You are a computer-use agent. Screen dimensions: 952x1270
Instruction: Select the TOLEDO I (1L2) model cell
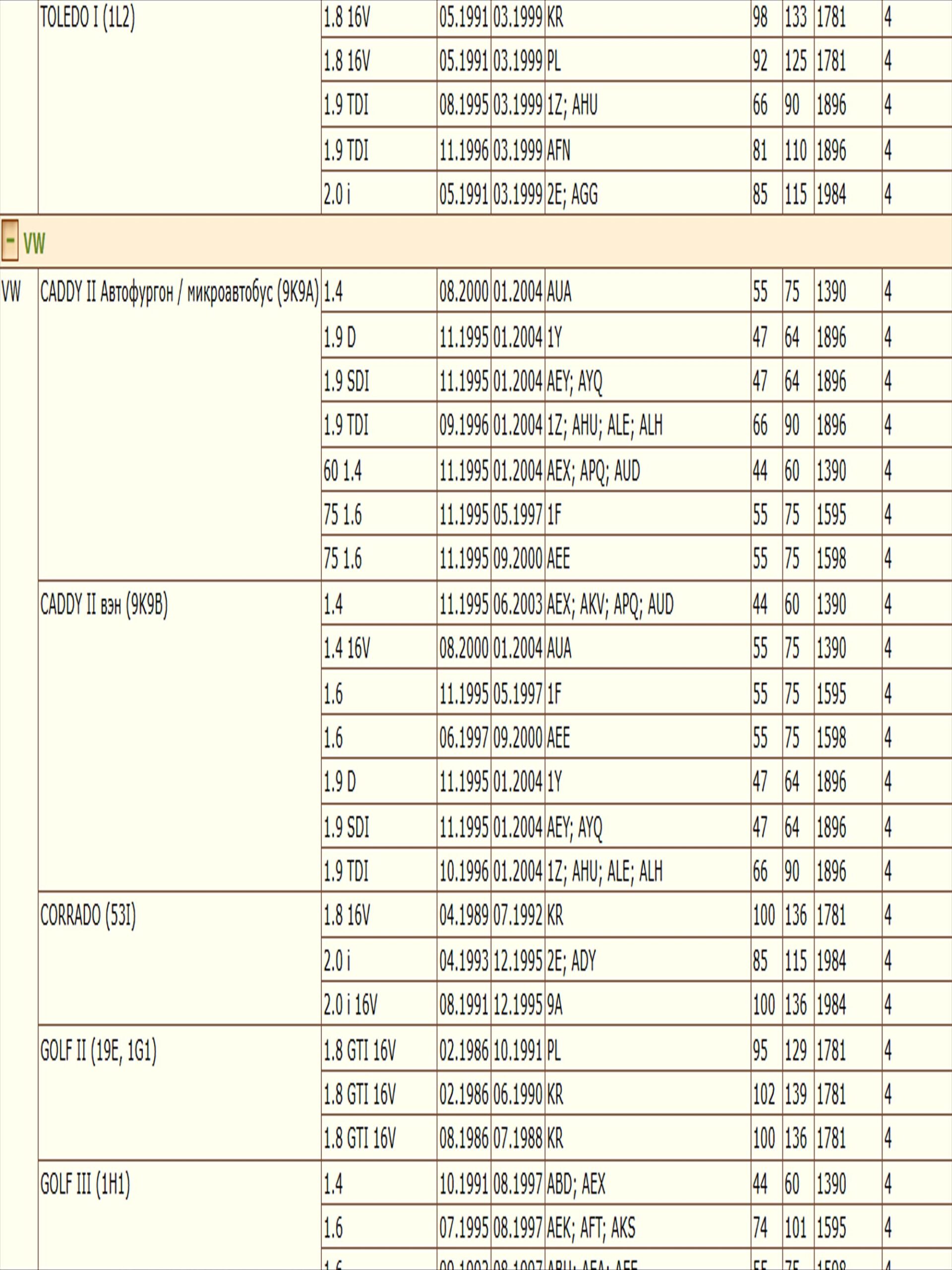tap(88, 18)
